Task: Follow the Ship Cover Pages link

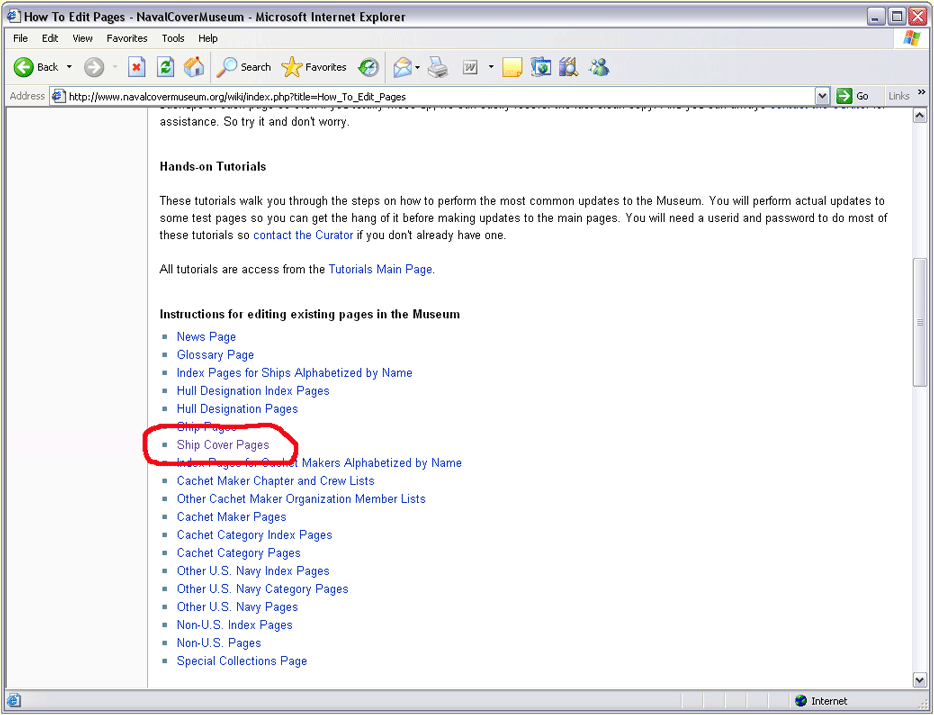Action: tap(222, 445)
